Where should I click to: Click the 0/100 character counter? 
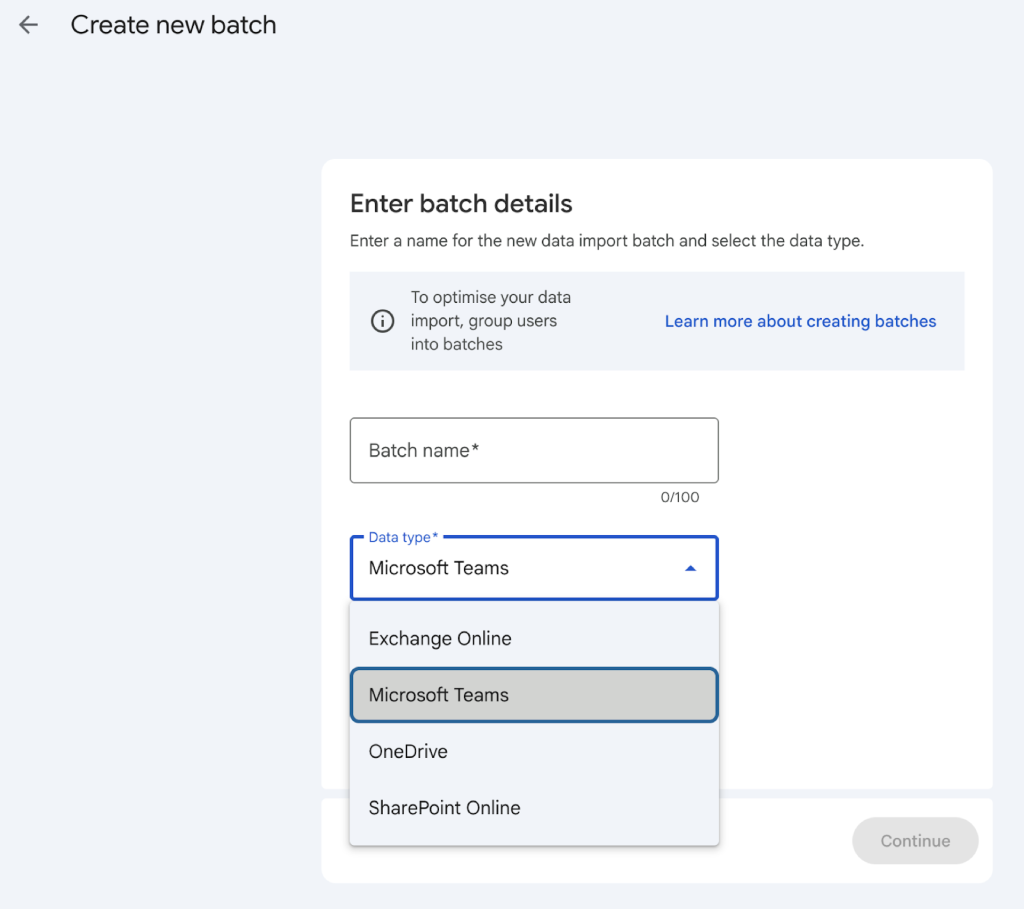tap(680, 498)
